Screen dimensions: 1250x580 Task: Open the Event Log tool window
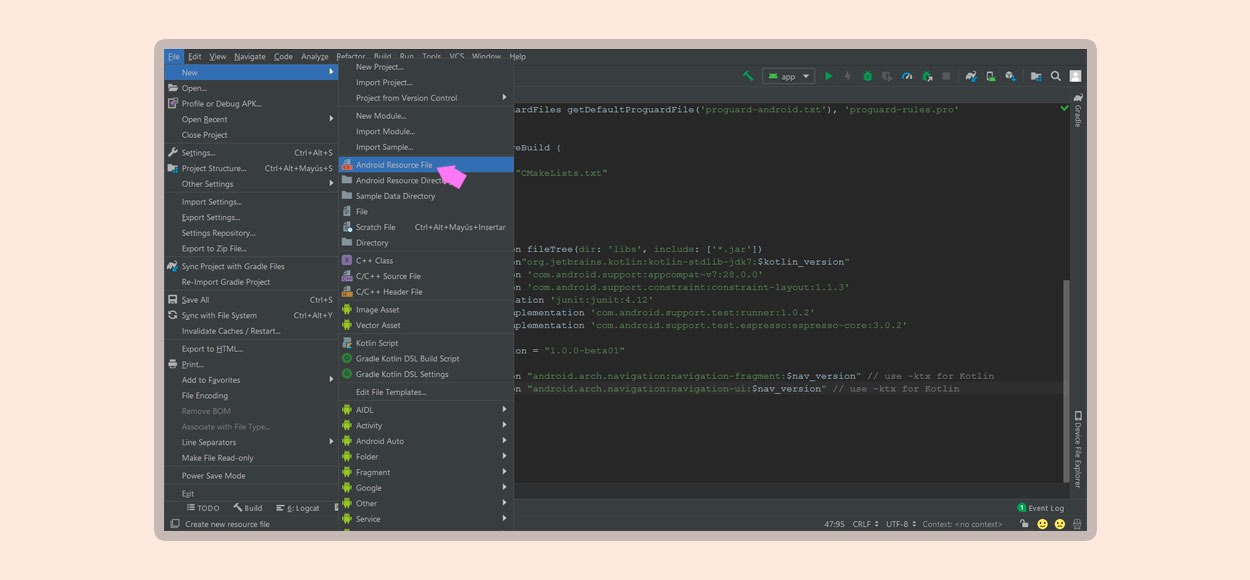(1041, 508)
